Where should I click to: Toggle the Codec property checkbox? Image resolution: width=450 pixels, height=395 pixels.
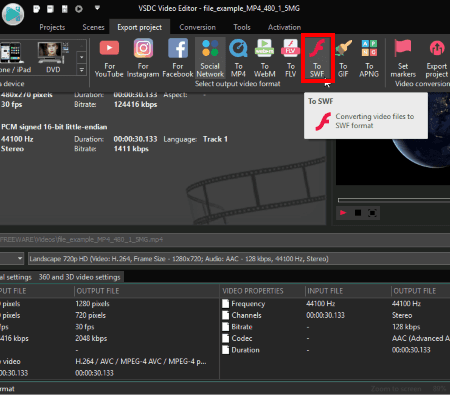coord(226,338)
